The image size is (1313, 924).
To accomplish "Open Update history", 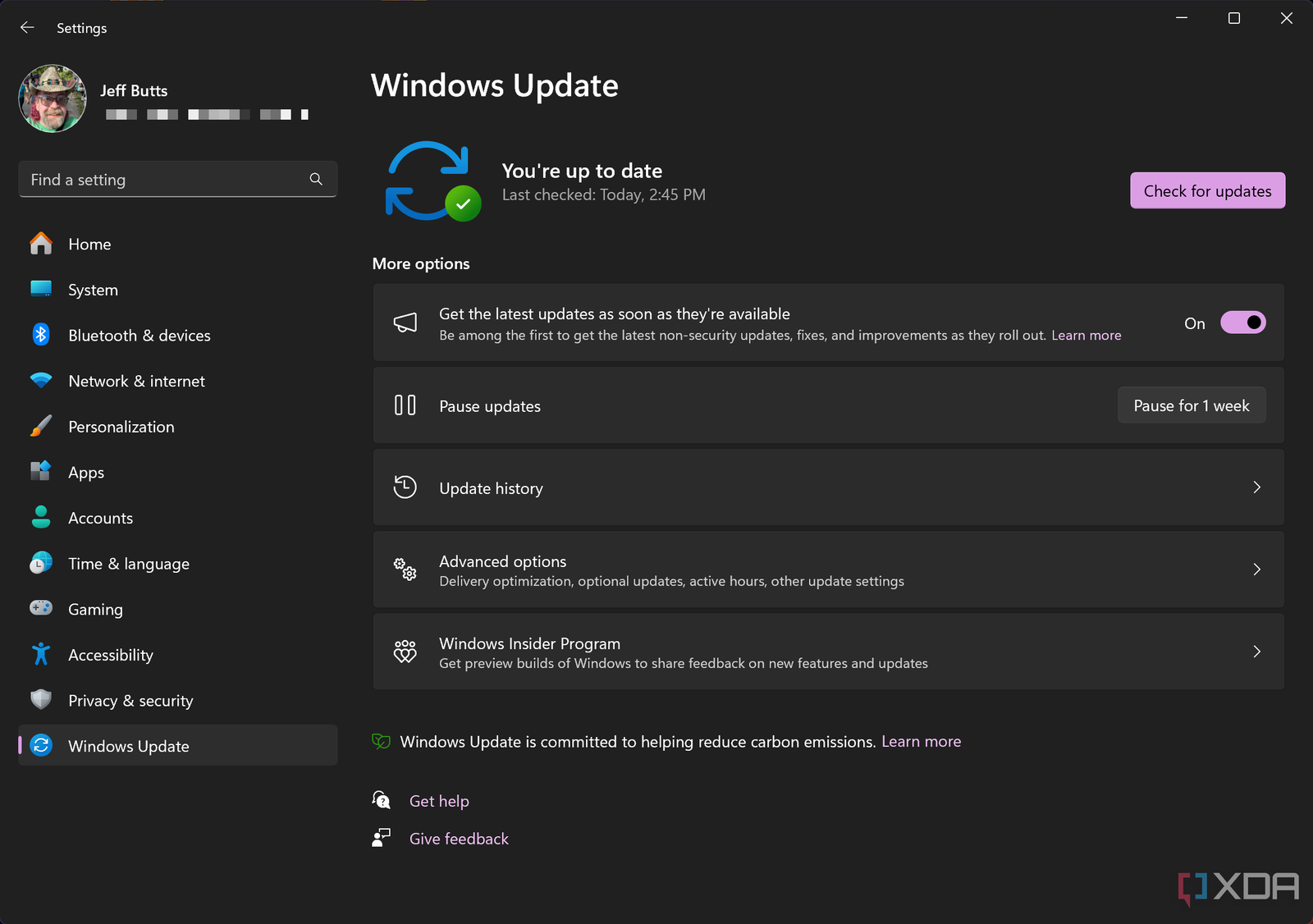I will [x=828, y=487].
